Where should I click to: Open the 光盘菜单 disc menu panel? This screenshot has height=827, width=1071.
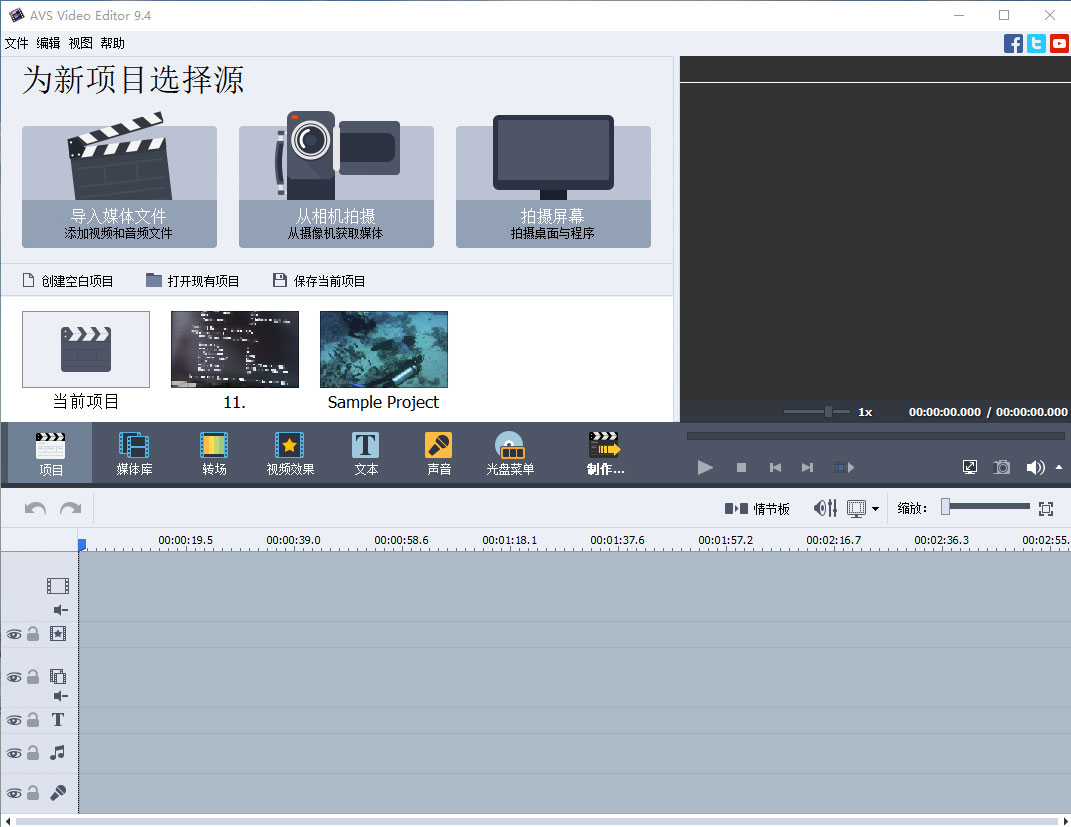[510, 453]
